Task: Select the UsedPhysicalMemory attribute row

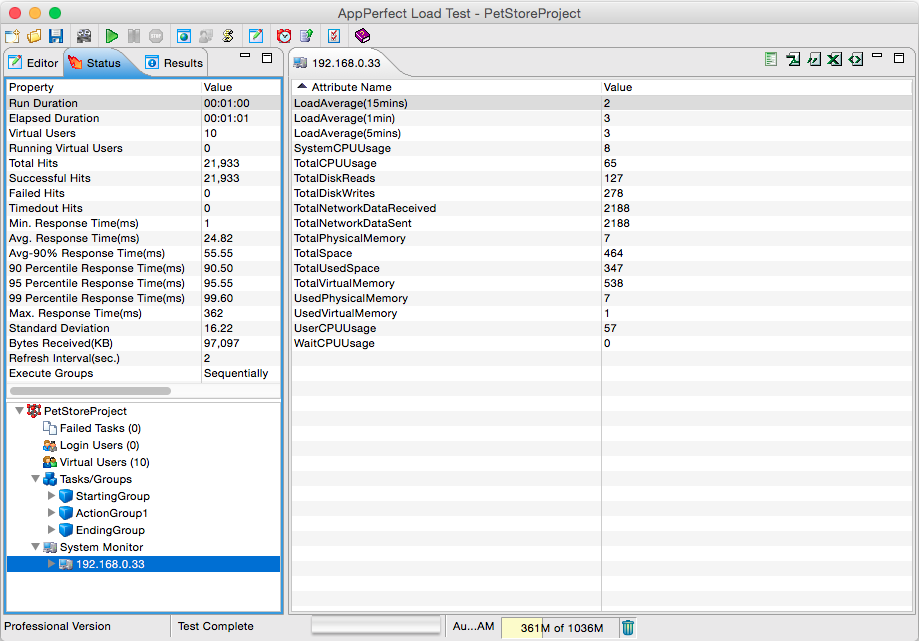Action: point(602,298)
